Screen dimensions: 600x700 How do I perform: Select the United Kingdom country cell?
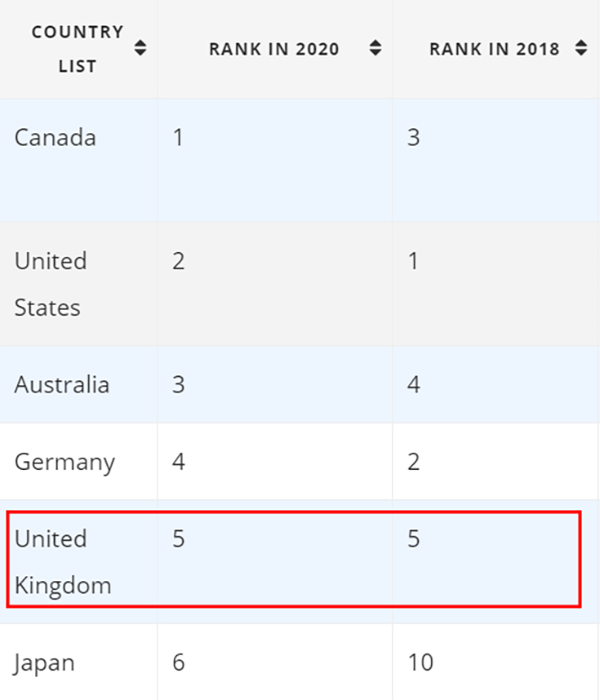pyautogui.click(x=62, y=562)
